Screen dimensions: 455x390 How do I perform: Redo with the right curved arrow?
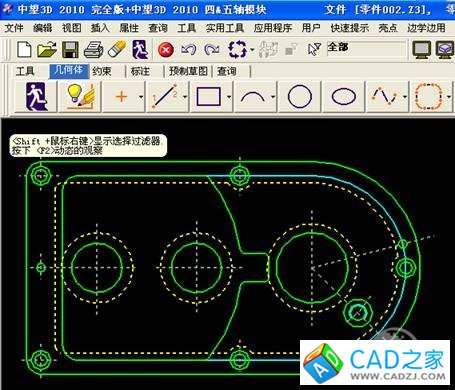(212, 50)
